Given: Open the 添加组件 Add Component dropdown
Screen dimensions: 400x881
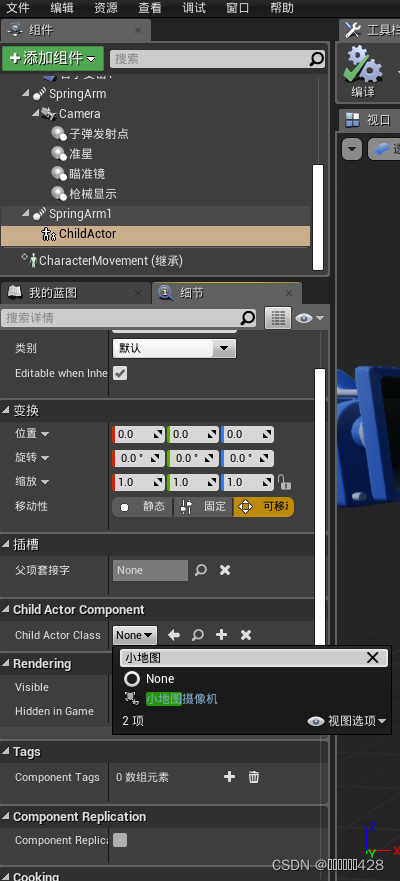Looking at the screenshot, I should click(53, 58).
